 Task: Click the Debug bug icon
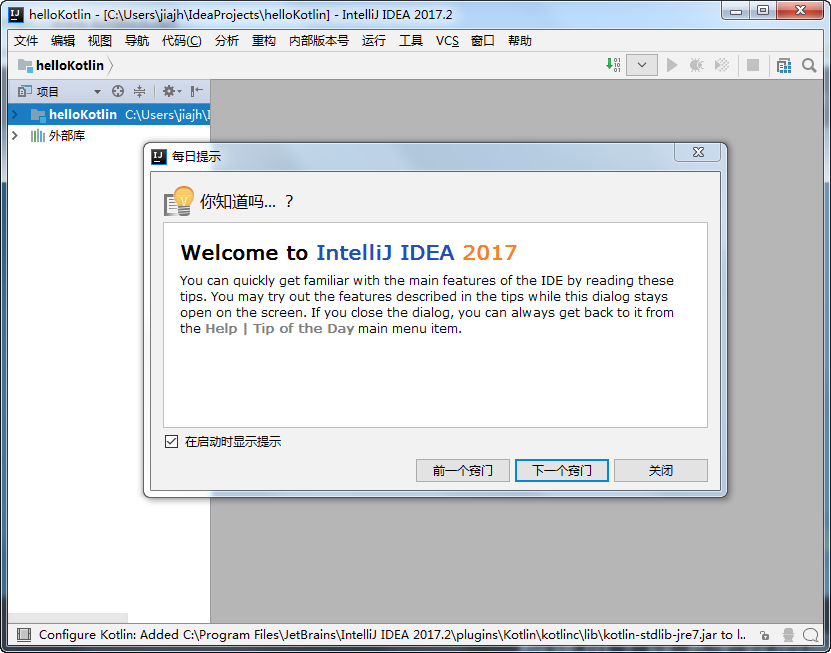point(696,65)
